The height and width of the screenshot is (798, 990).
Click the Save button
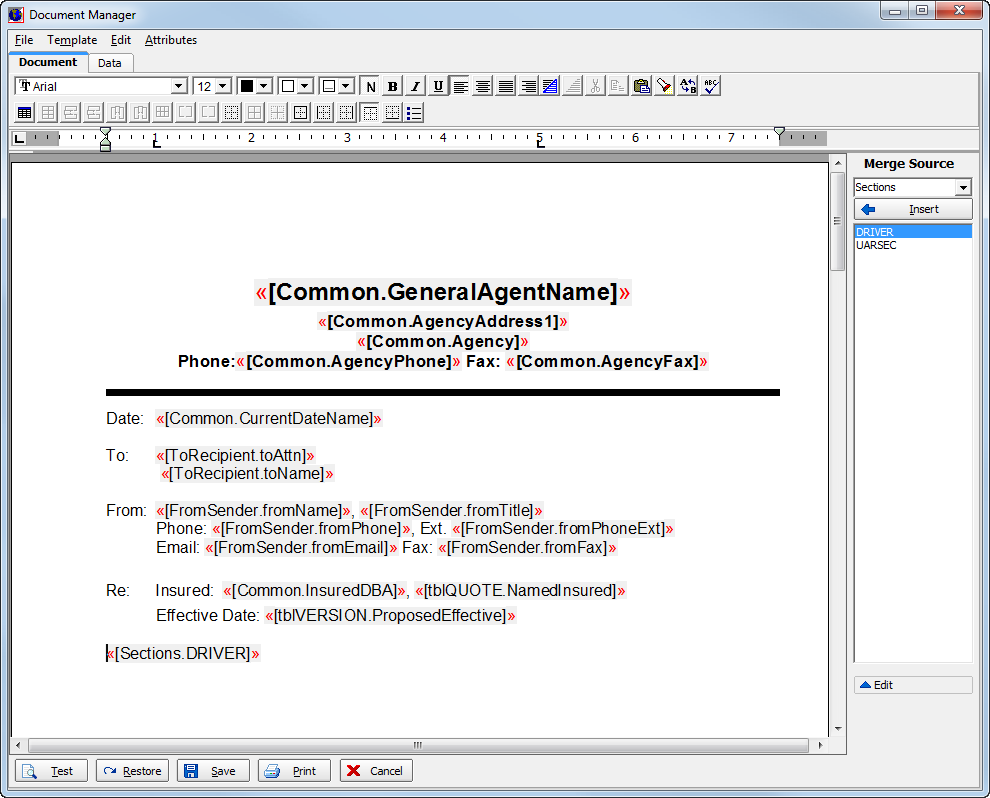pos(213,771)
